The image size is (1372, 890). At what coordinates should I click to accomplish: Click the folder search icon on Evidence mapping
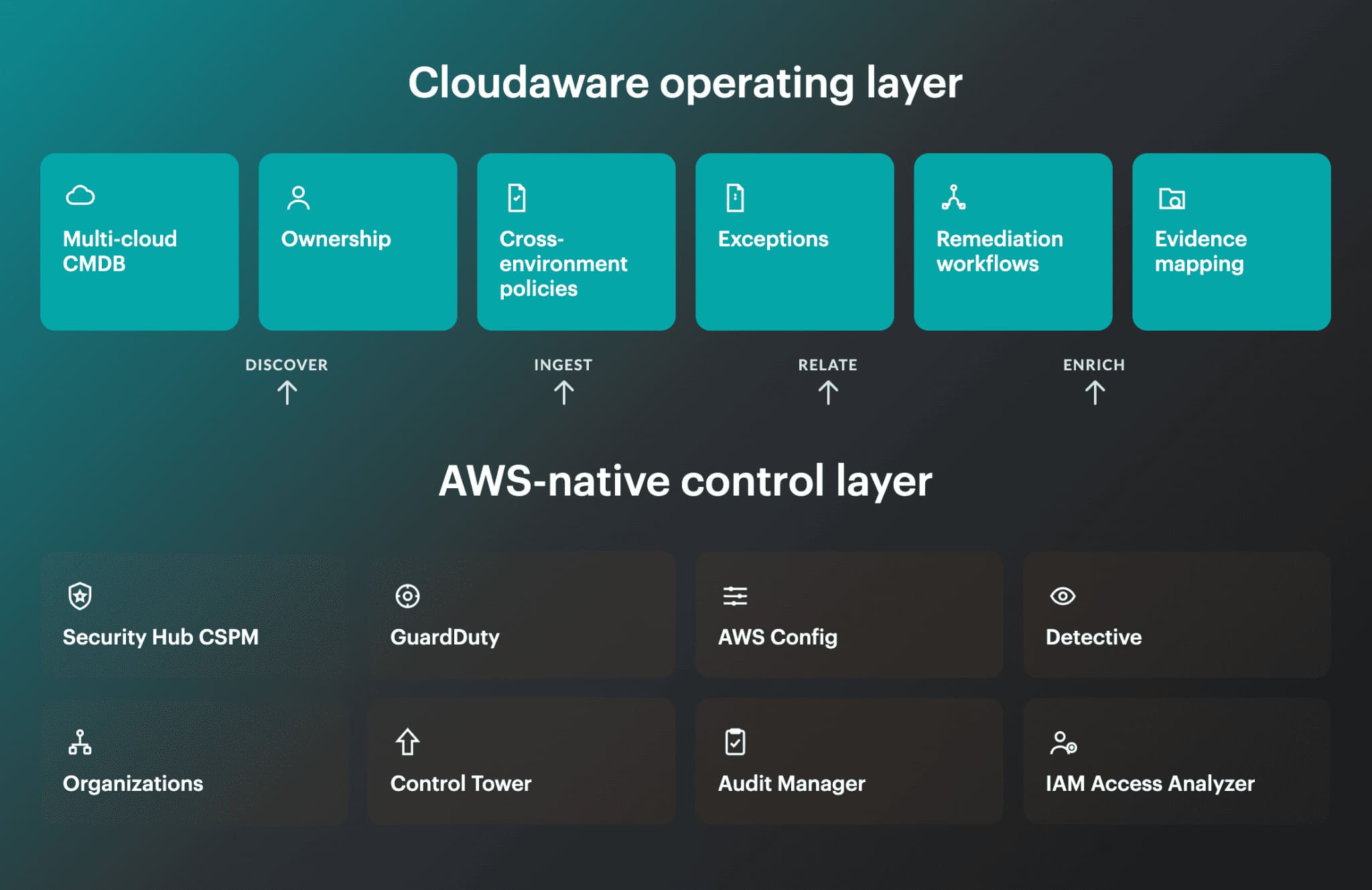1172,198
